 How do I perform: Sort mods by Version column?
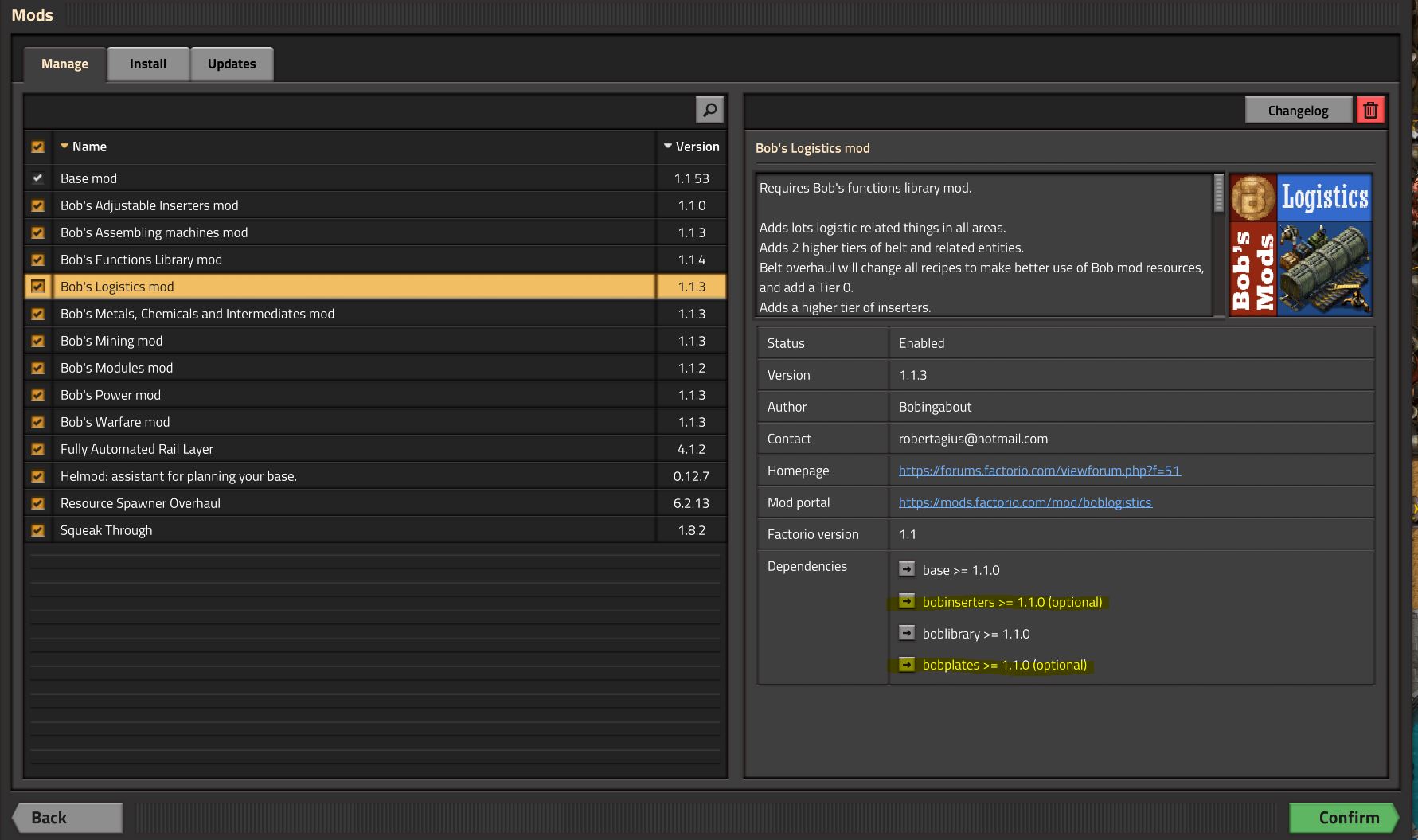[x=692, y=147]
